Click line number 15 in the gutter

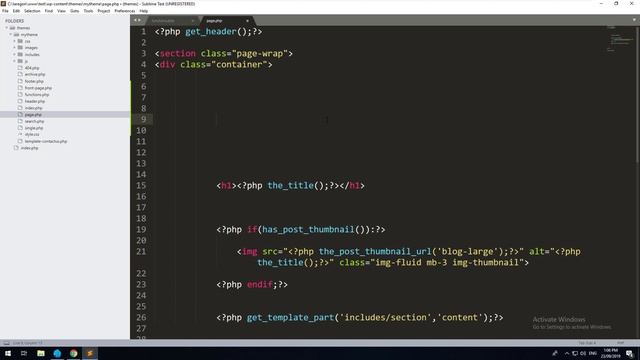pyautogui.click(x=141, y=185)
